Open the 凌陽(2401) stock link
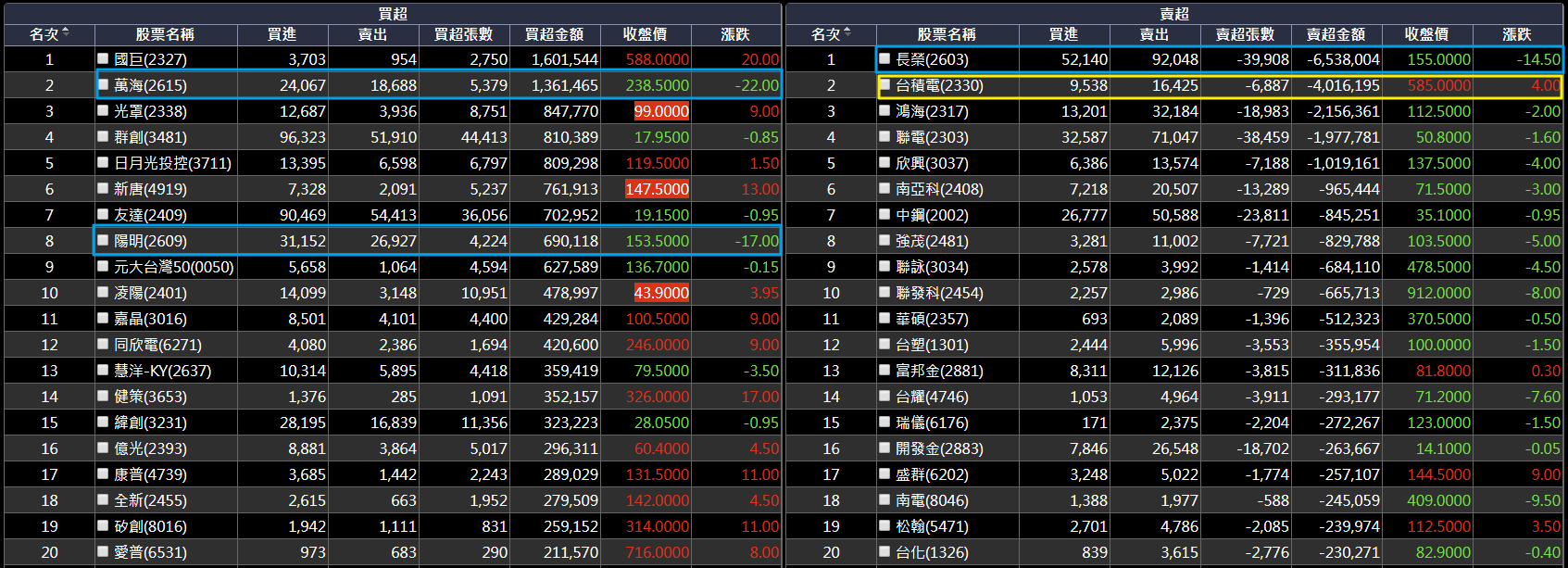 150,293
